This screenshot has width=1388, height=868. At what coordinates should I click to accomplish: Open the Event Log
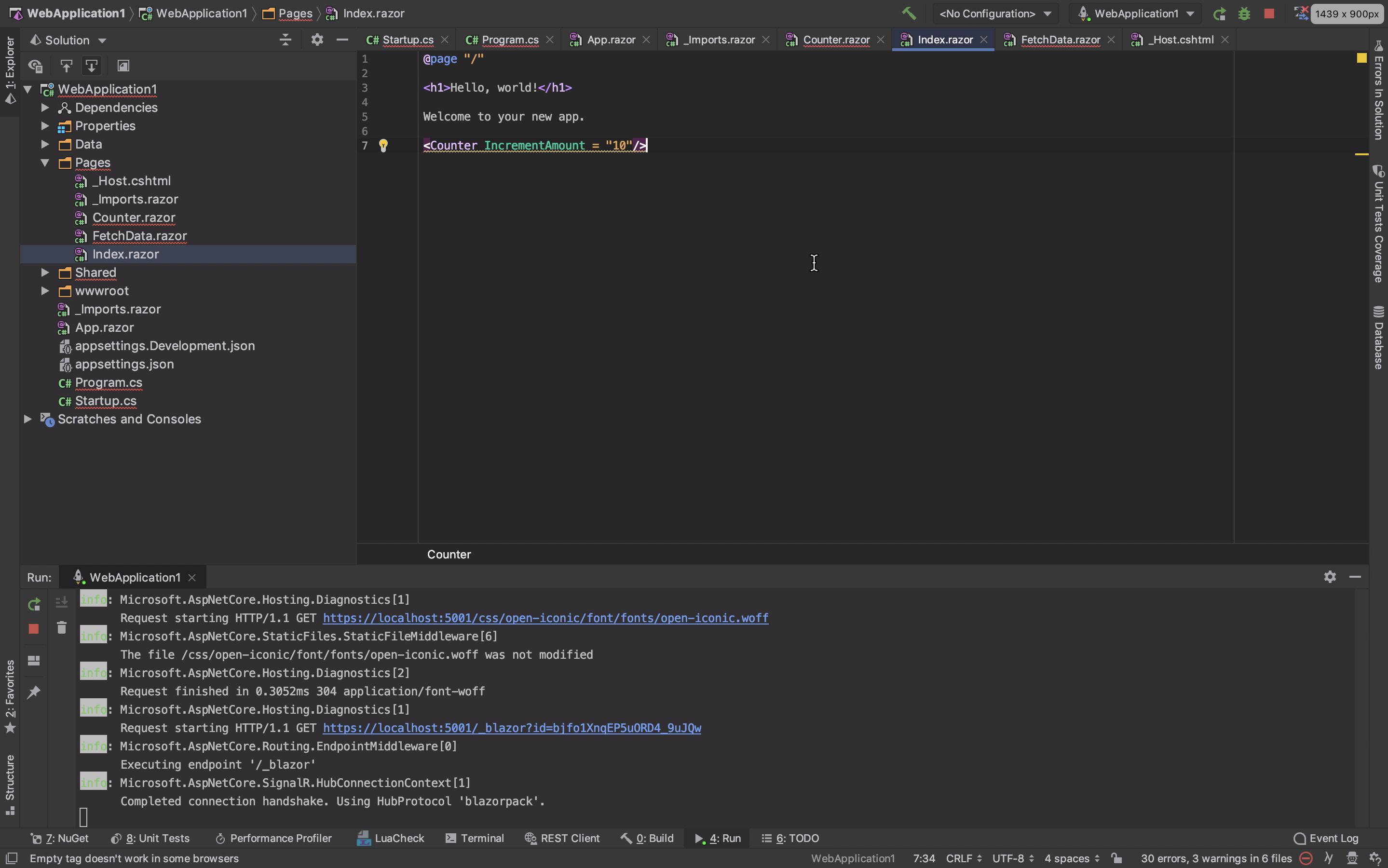point(1326,838)
